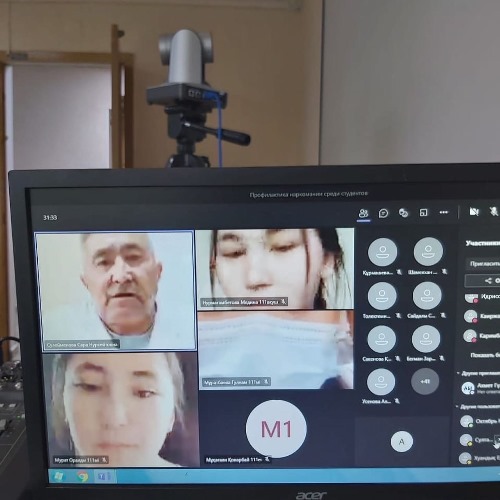Click the name label on the mask video tile
500x500 pixels.
236,382
